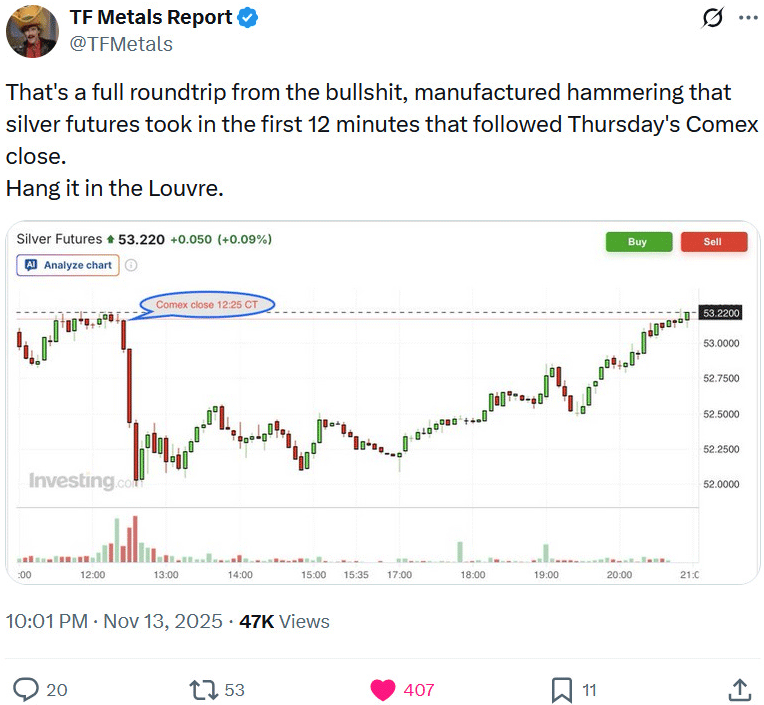Click the TF Metals Report profile avatar

[32, 31]
